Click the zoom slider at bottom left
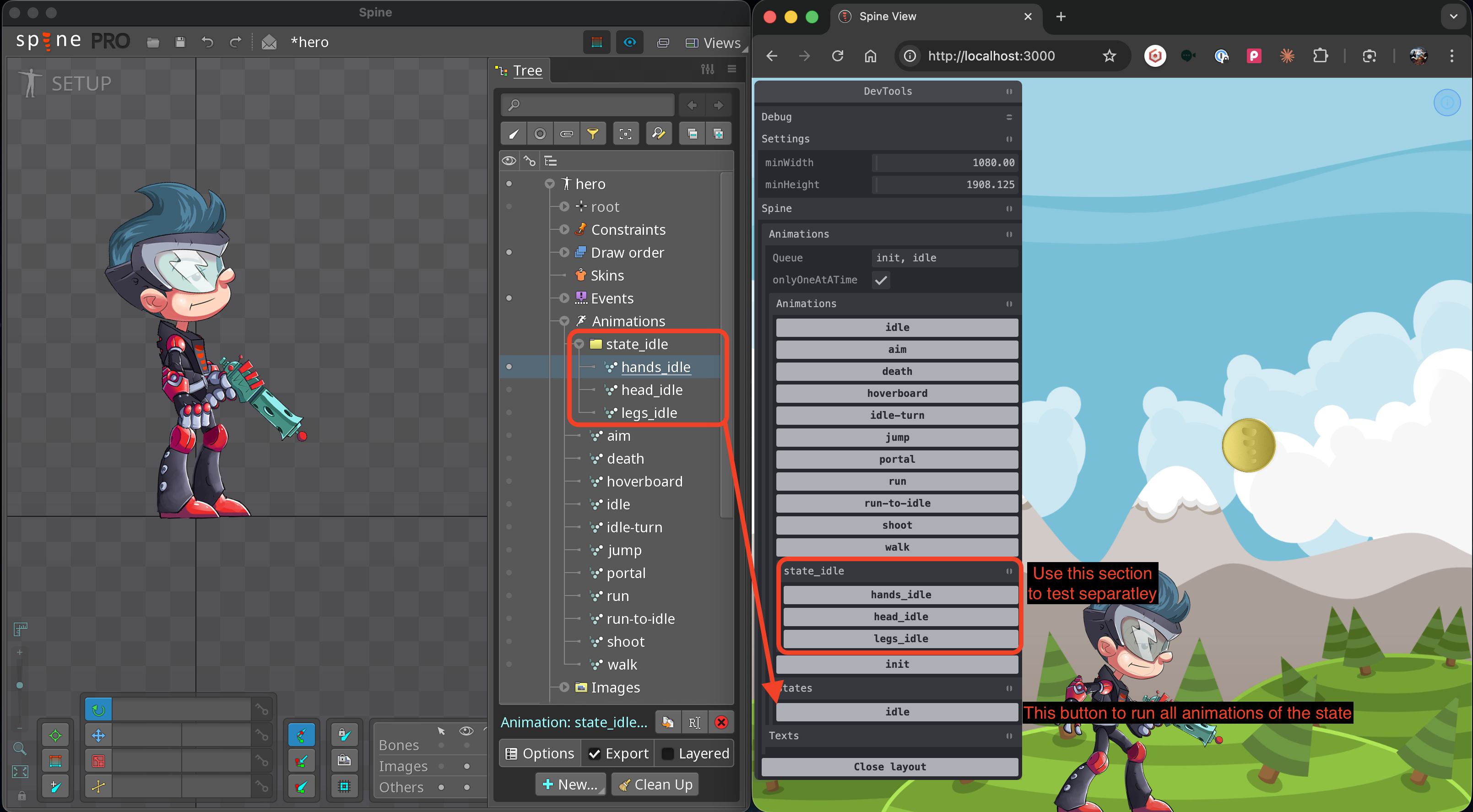1473x812 pixels. click(x=20, y=686)
